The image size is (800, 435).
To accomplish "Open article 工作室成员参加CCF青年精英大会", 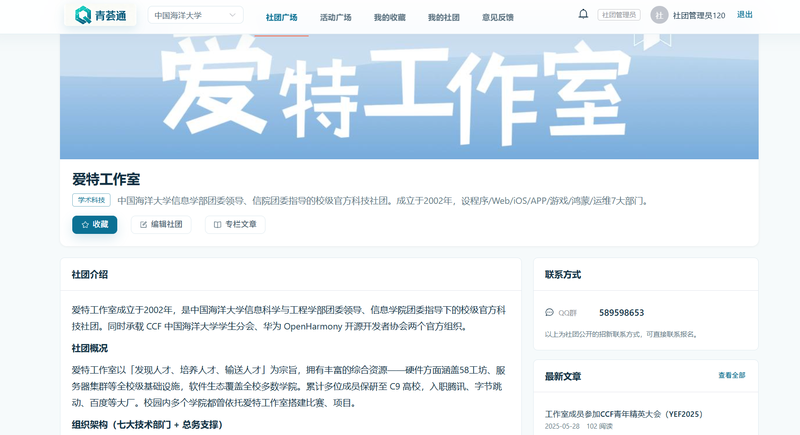I will pyautogui.click(x=623, y=414).
